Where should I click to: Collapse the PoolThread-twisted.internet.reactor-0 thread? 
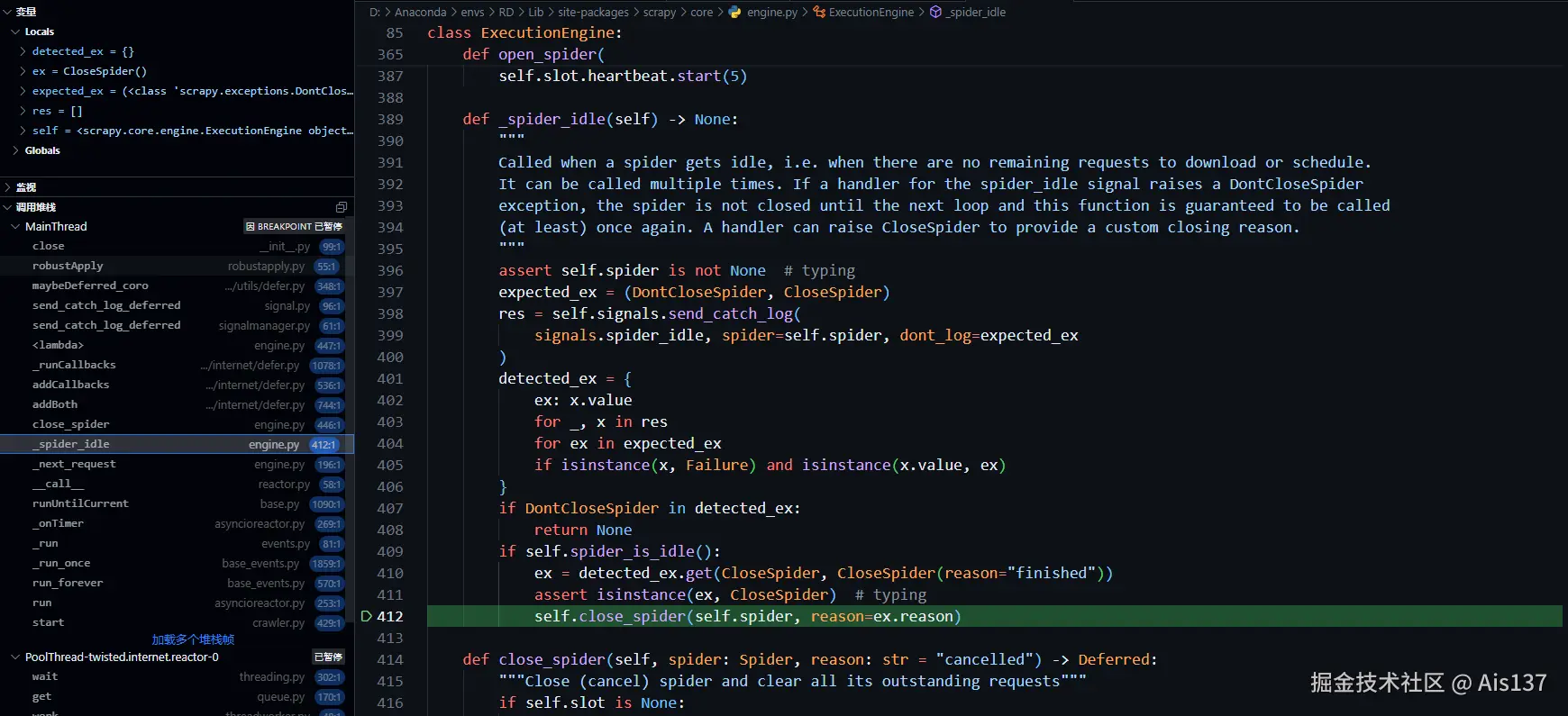click(15, 657)
